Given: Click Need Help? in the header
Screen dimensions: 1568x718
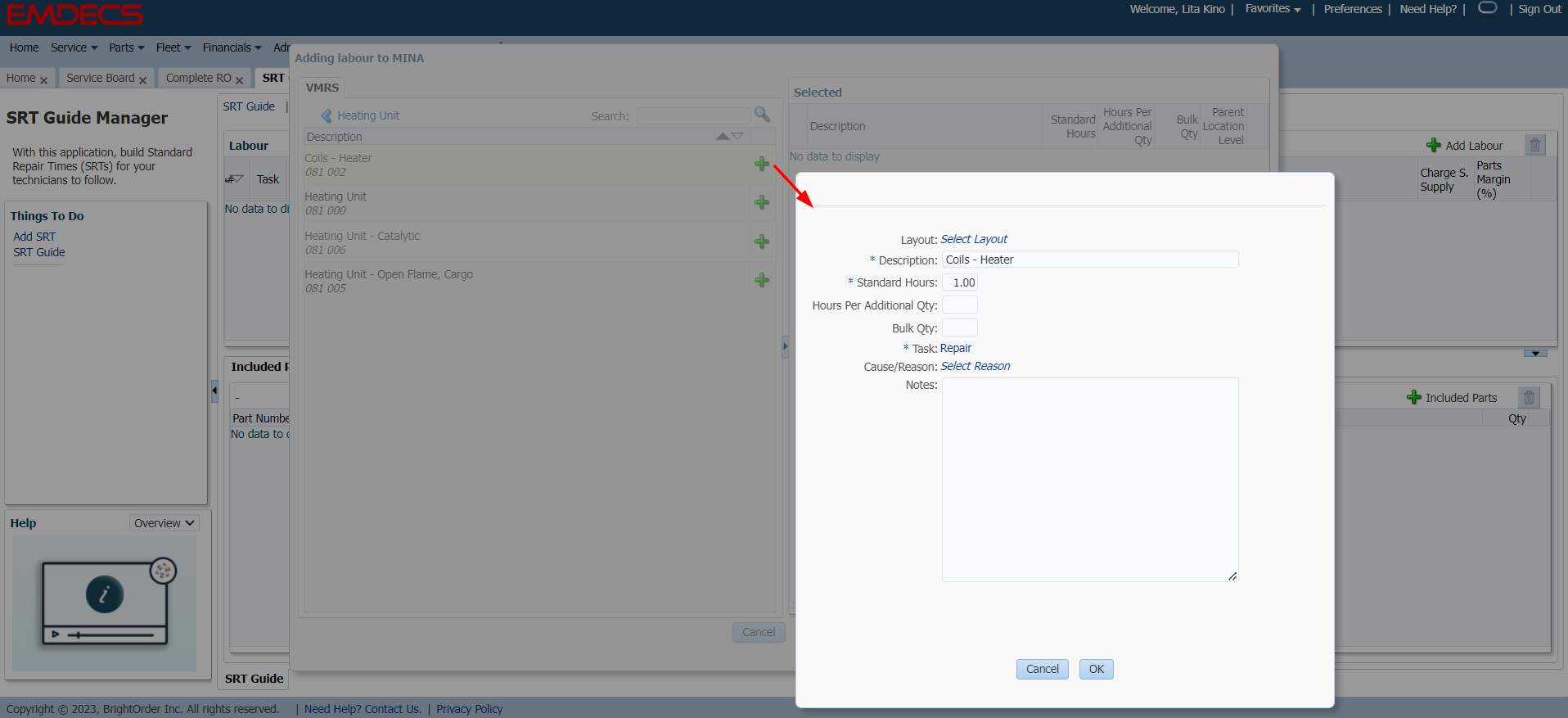Looking at the screenshot, I should 1428,9.
